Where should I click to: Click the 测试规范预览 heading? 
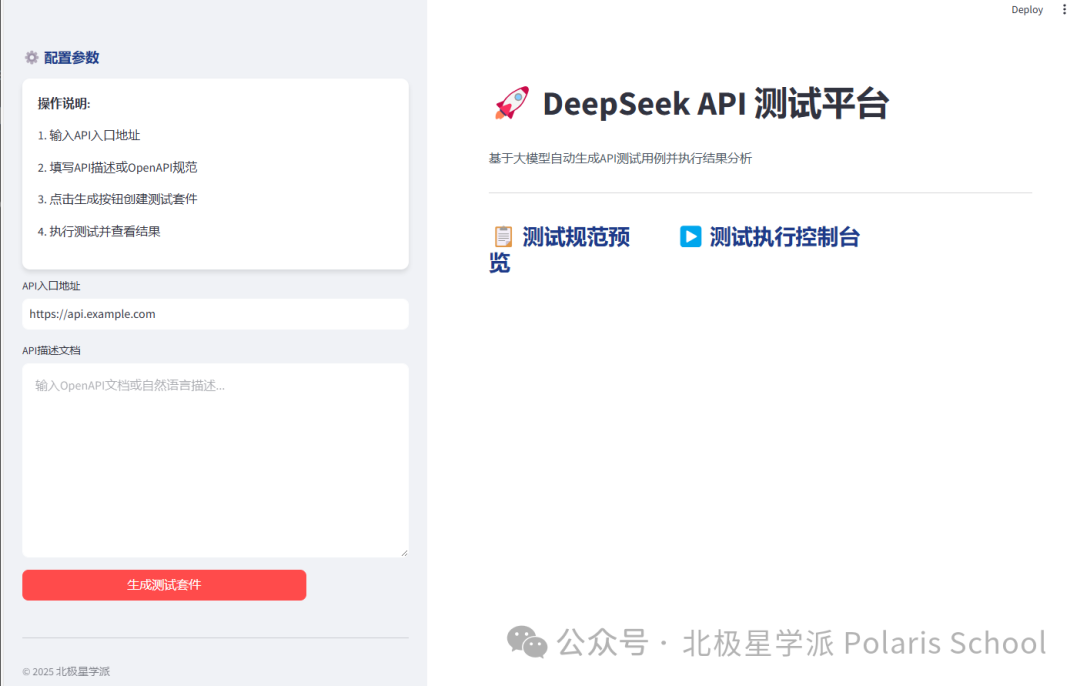[x=559, y=249]
